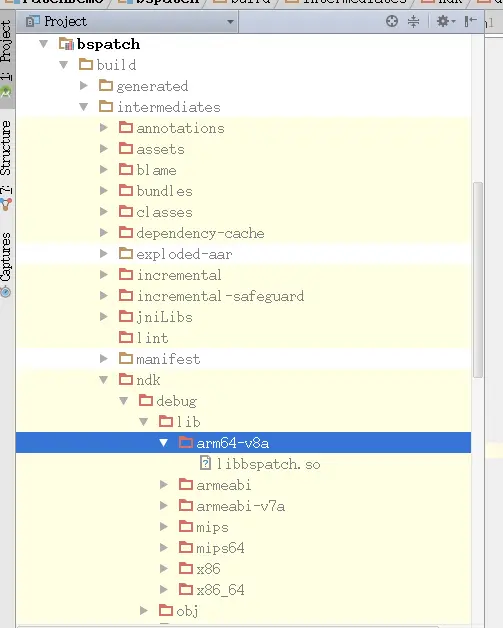
Task: Select the armeabi-v7a folder label
Action: coord(241,506)
